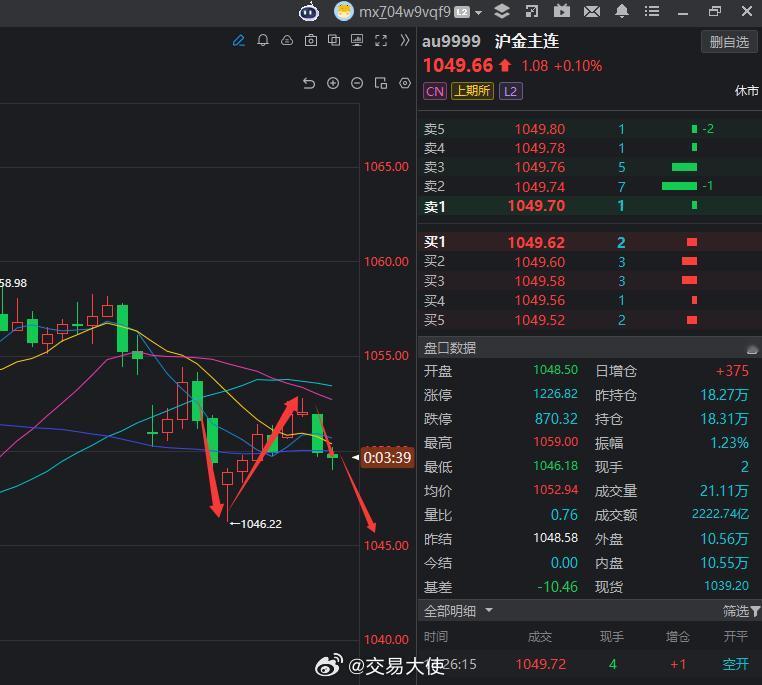This screenshot has width=762, height=685.
Task: Click the 买5 price 1049.52
Action: [x=539, y=320]
